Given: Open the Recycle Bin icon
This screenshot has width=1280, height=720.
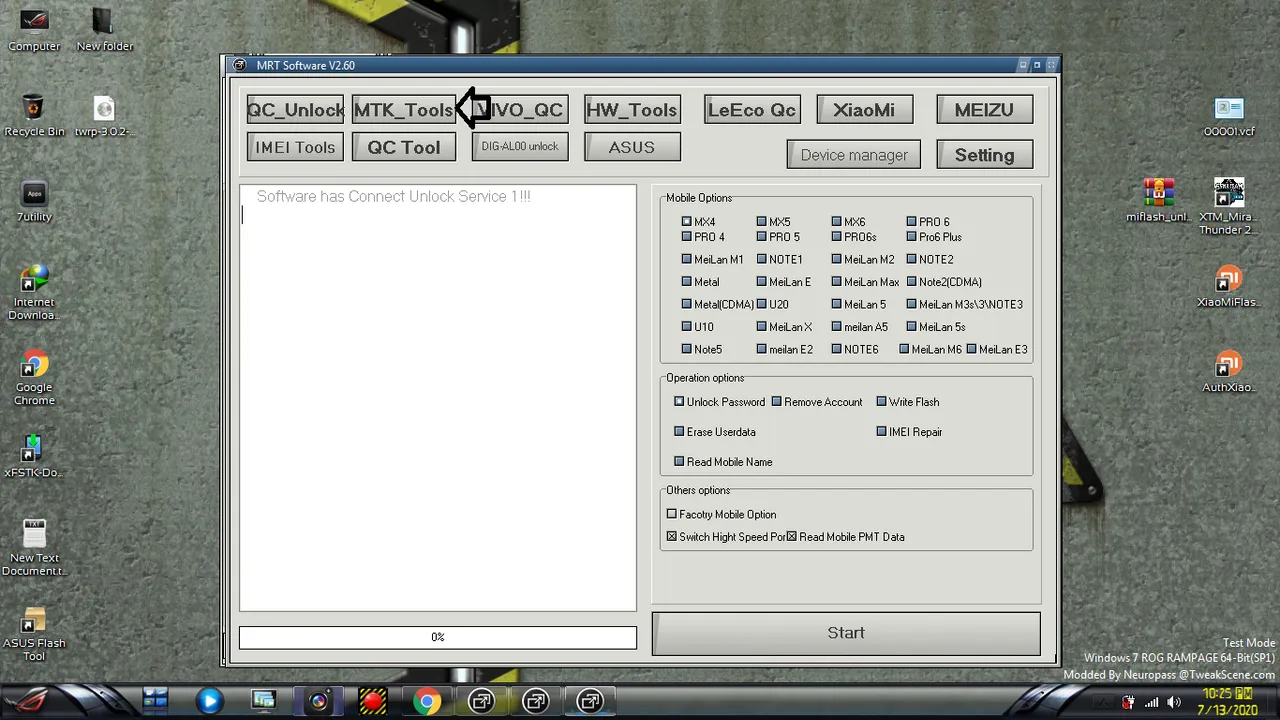Looking at the screenshot, I should (34, 115).
